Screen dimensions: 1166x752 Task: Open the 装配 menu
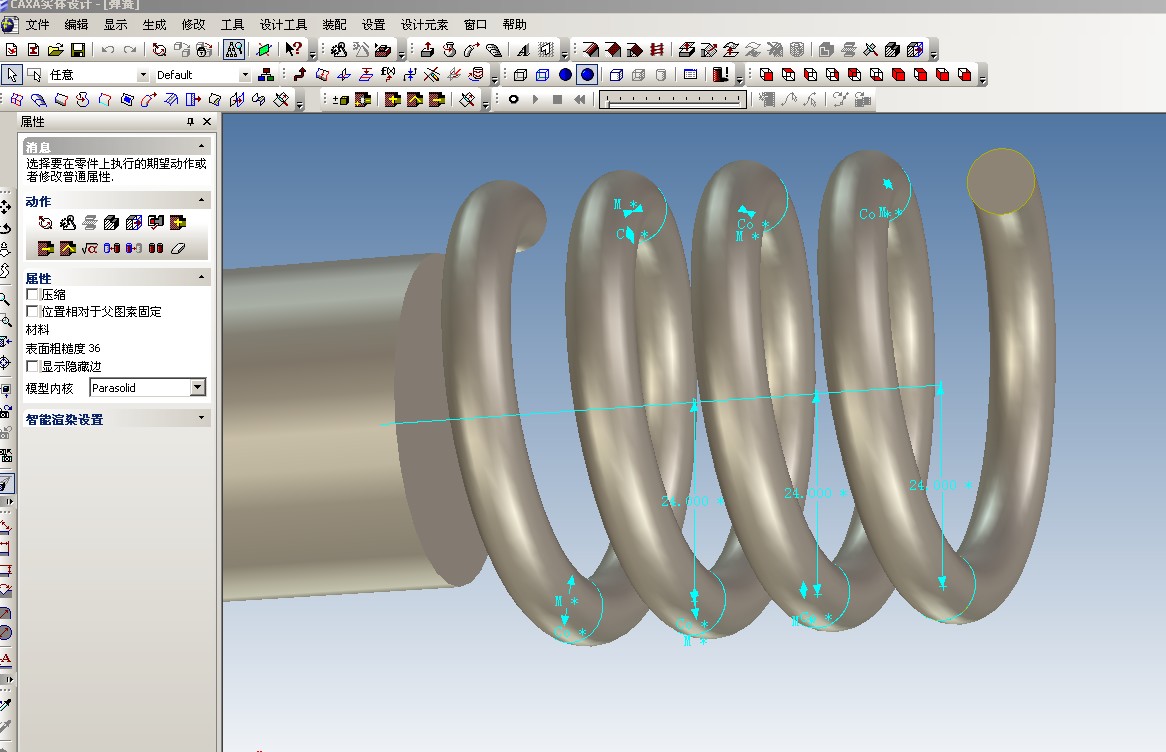coord(335,25)
